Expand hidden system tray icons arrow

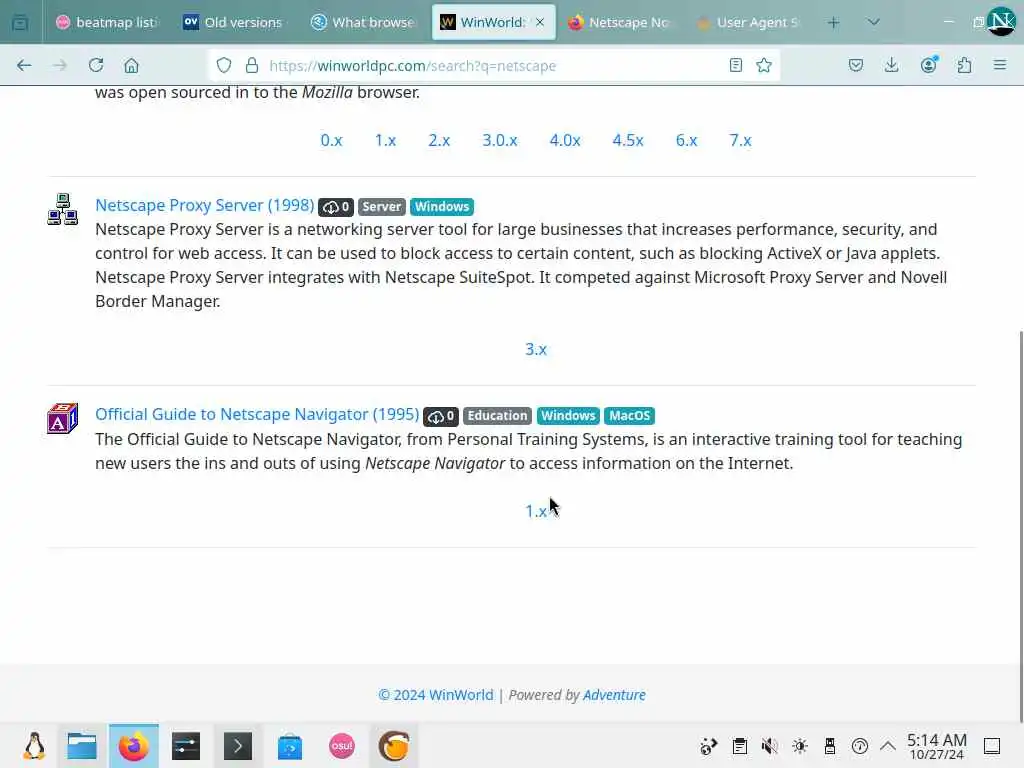click(x=888, y=746)
